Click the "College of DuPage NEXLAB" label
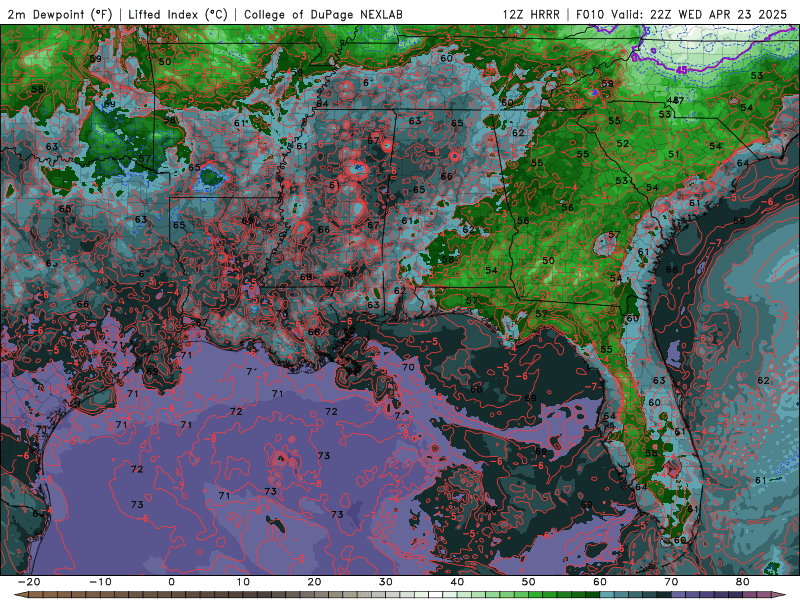The width and height of the screenshot is (800, 600). point(323,15)
